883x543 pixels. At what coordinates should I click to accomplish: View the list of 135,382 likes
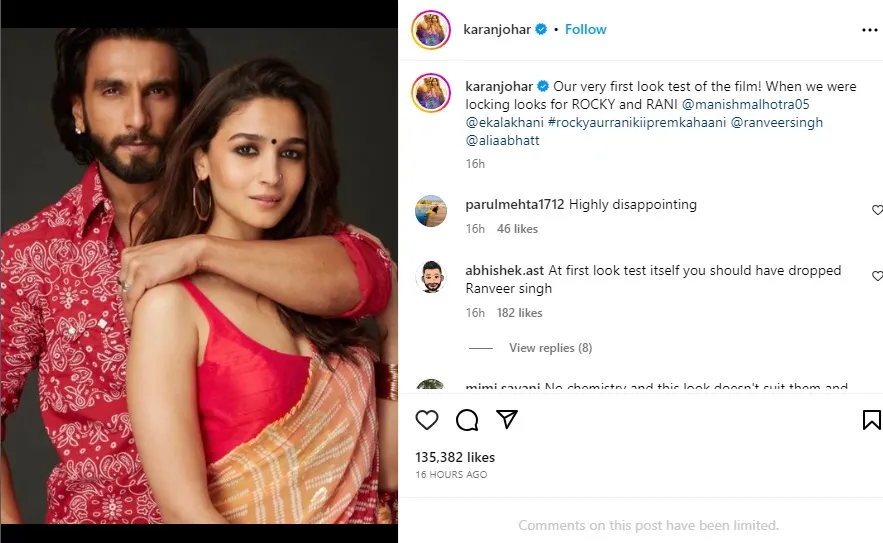coord(455,457)
